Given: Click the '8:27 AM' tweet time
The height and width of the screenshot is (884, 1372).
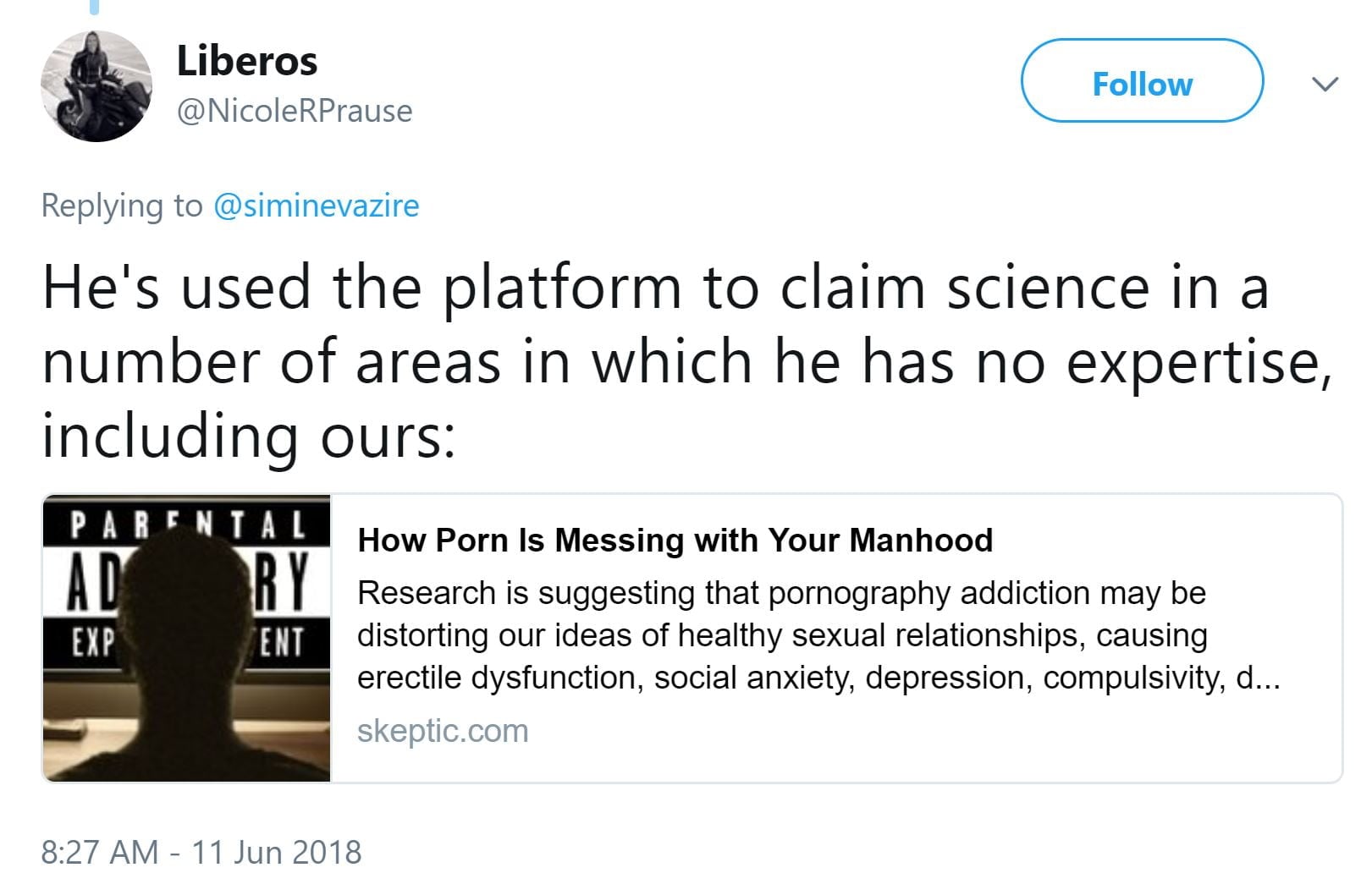Looking at the screenshot, I should [99, 852].
